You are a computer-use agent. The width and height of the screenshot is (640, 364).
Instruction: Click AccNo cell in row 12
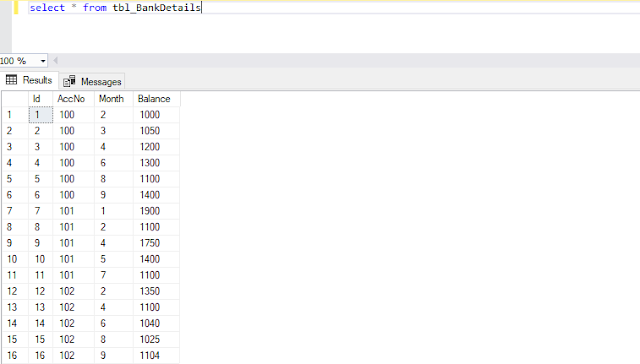tap(73, 291)
